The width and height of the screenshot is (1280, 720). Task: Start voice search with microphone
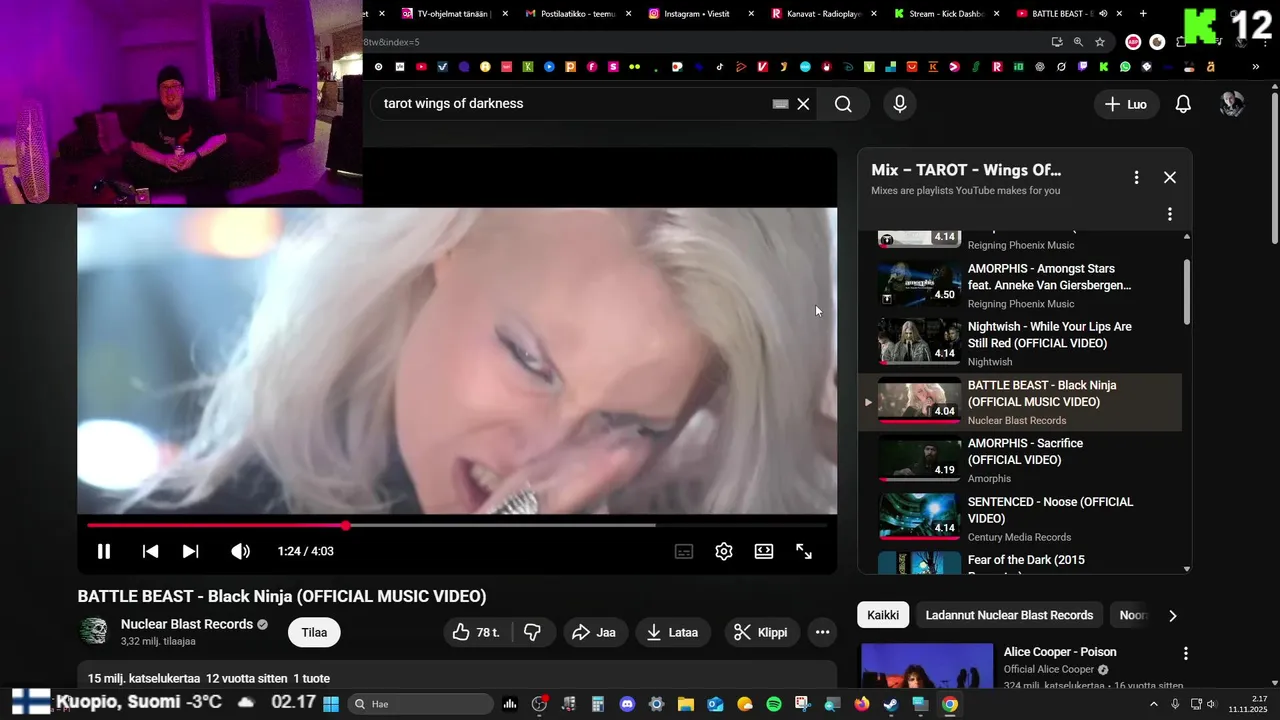900,104
